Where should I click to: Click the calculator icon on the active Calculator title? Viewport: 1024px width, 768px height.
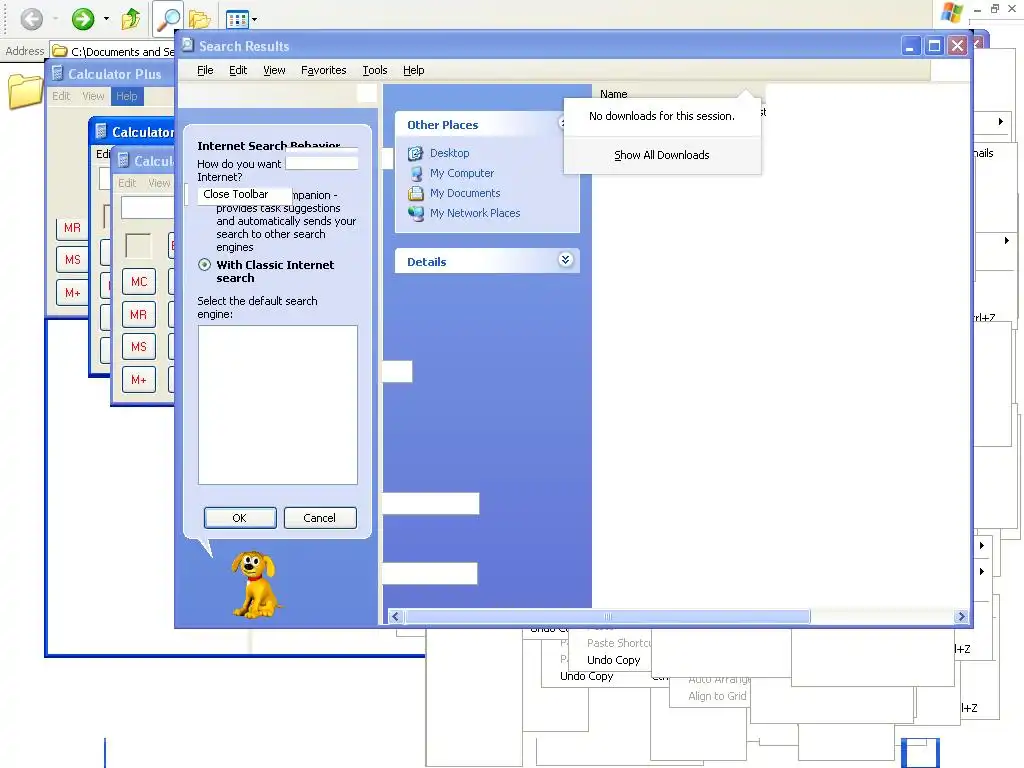[x=101, y=131]
